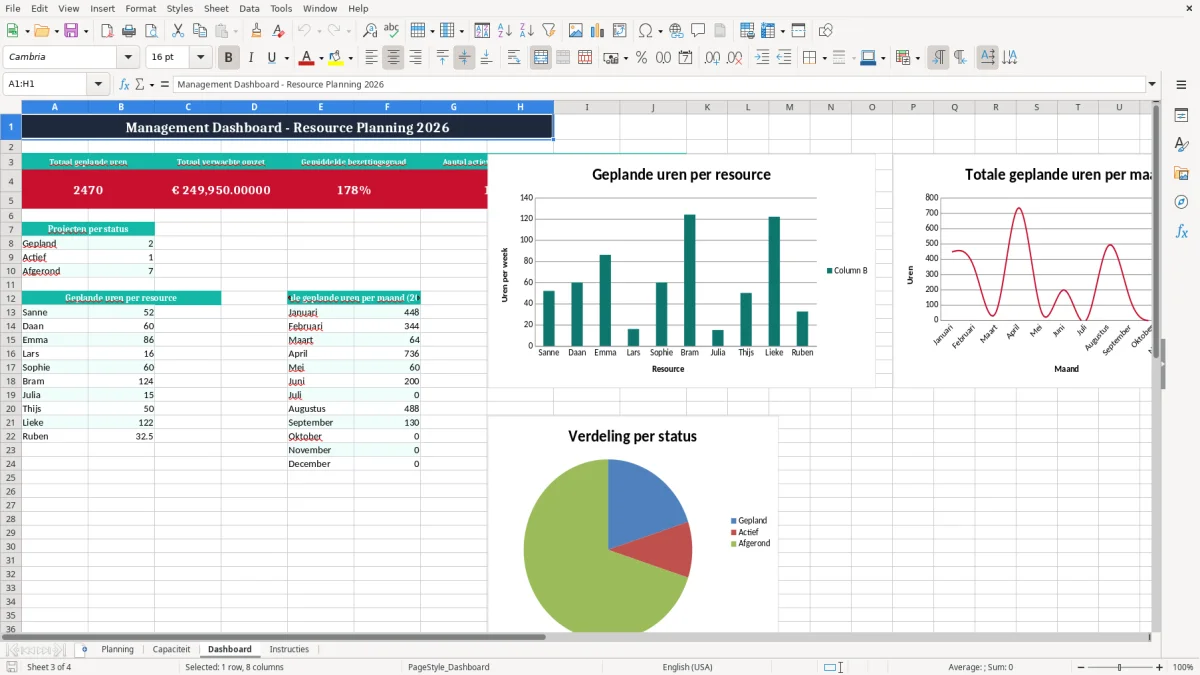Apply yellow background color
1200x675 pixels.
point(337,58)
